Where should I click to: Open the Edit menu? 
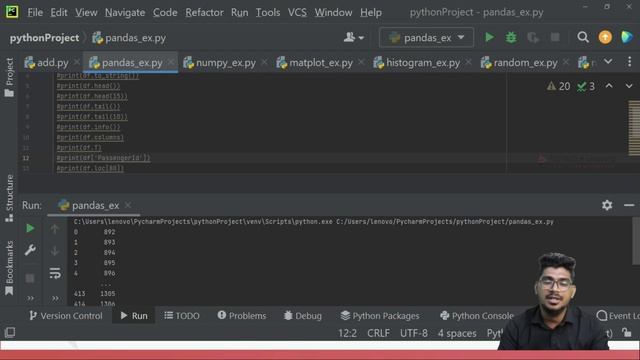59,13
